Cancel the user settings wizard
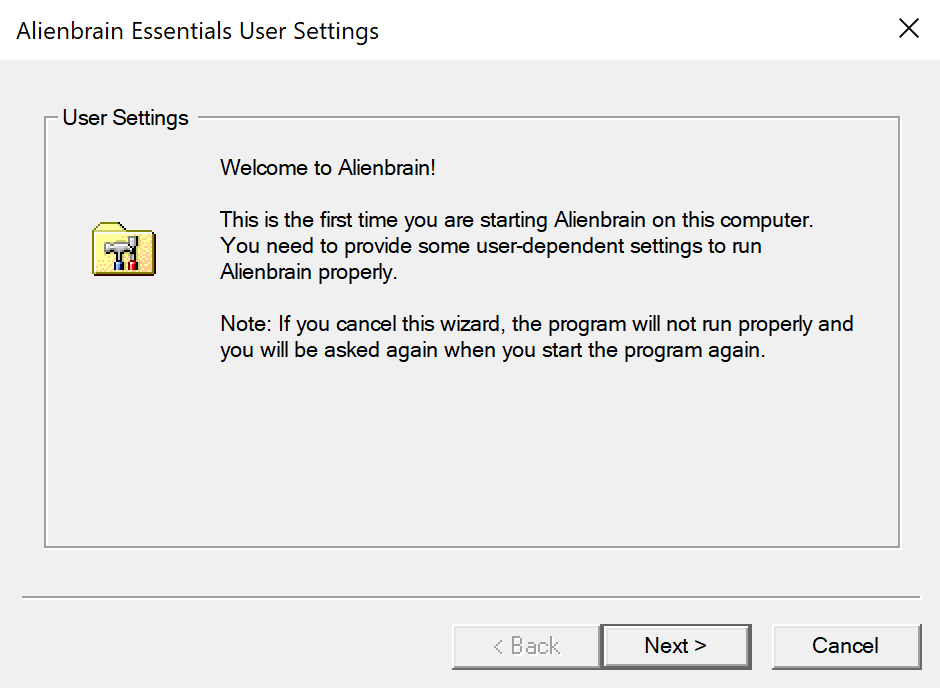 click(846, 646)
